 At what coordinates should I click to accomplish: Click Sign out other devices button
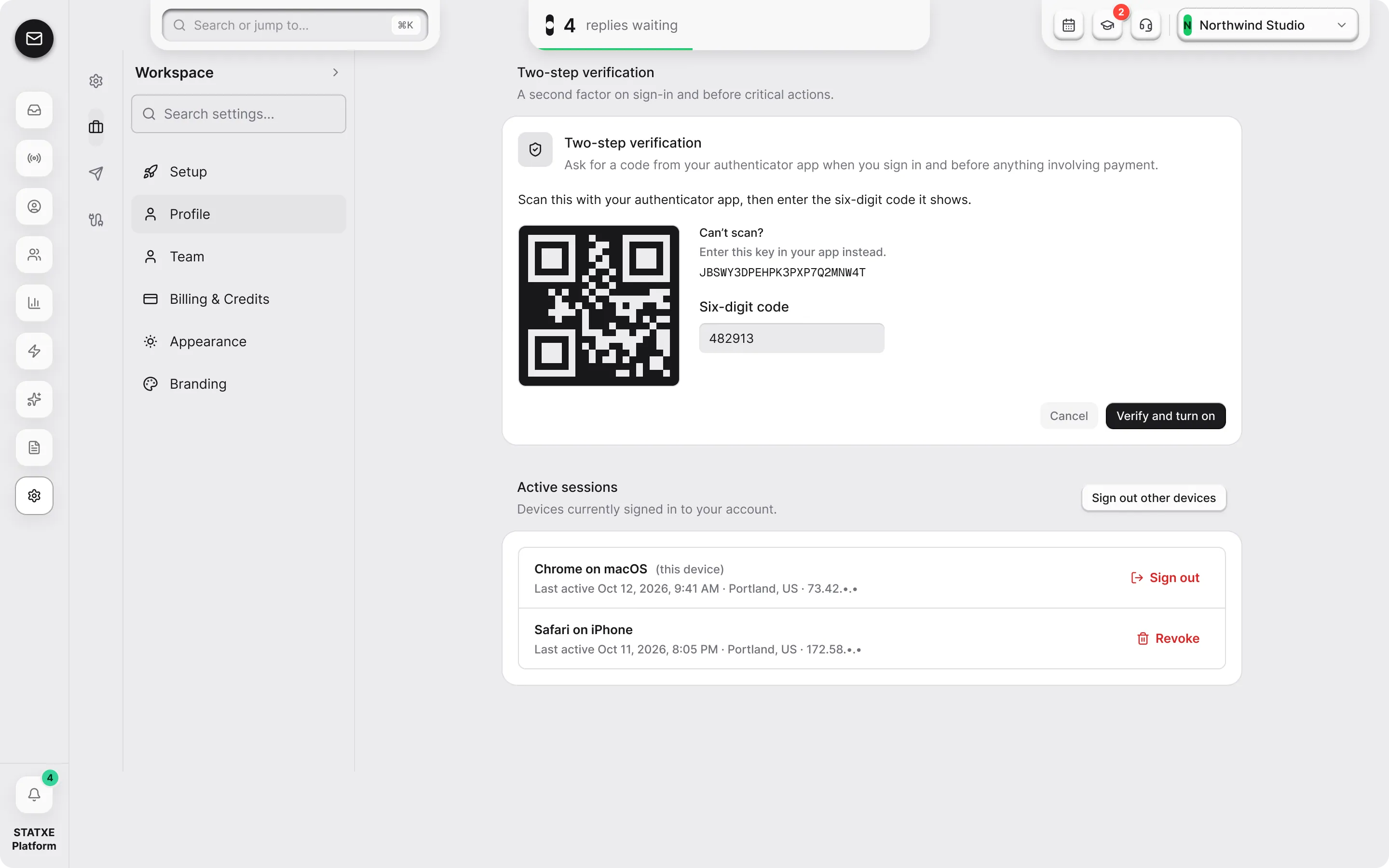pyautogui.click(x=1153, y=498)
